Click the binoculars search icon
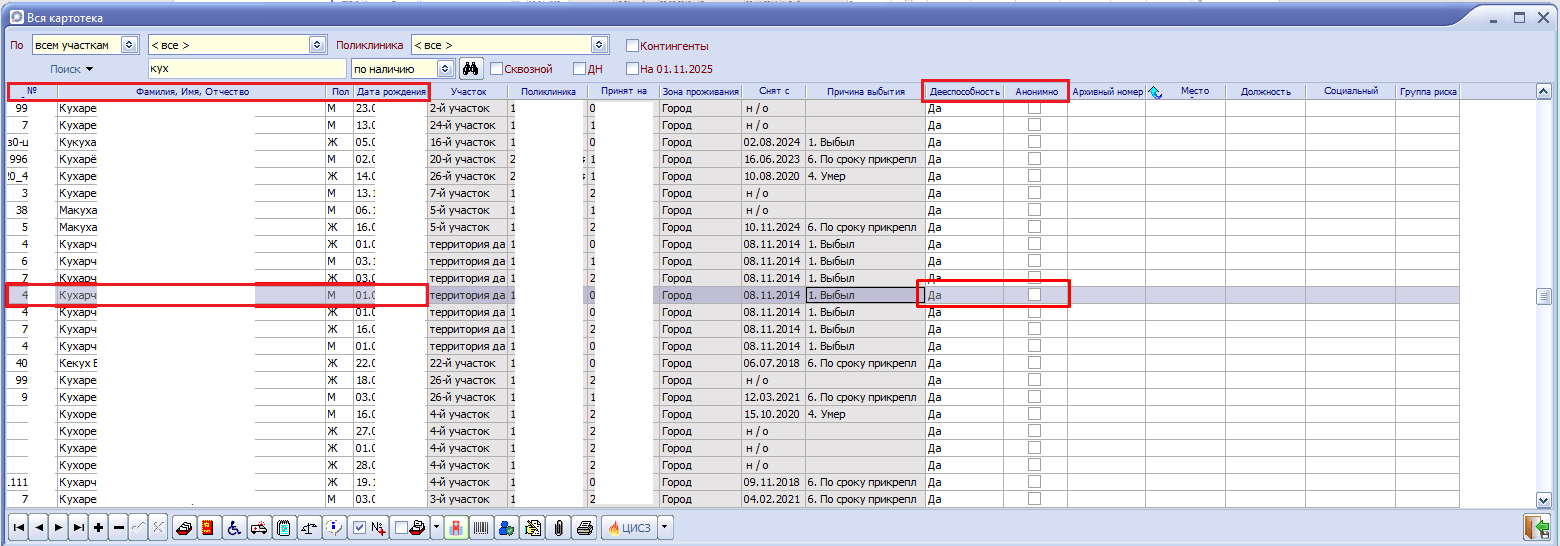This screenshot has height=546, width=1560. pyautogui.click(x=470, y=69)
